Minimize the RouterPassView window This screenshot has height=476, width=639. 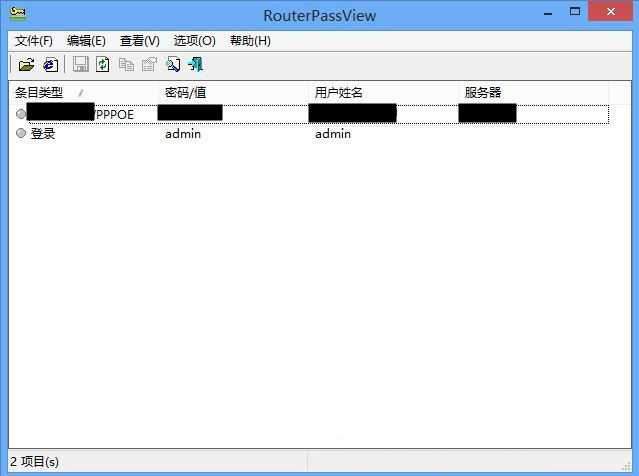[x=548, y=13]
